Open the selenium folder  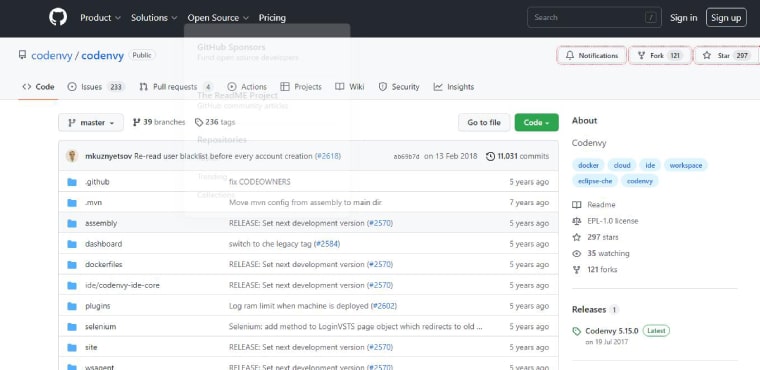(x=100, y=327)
